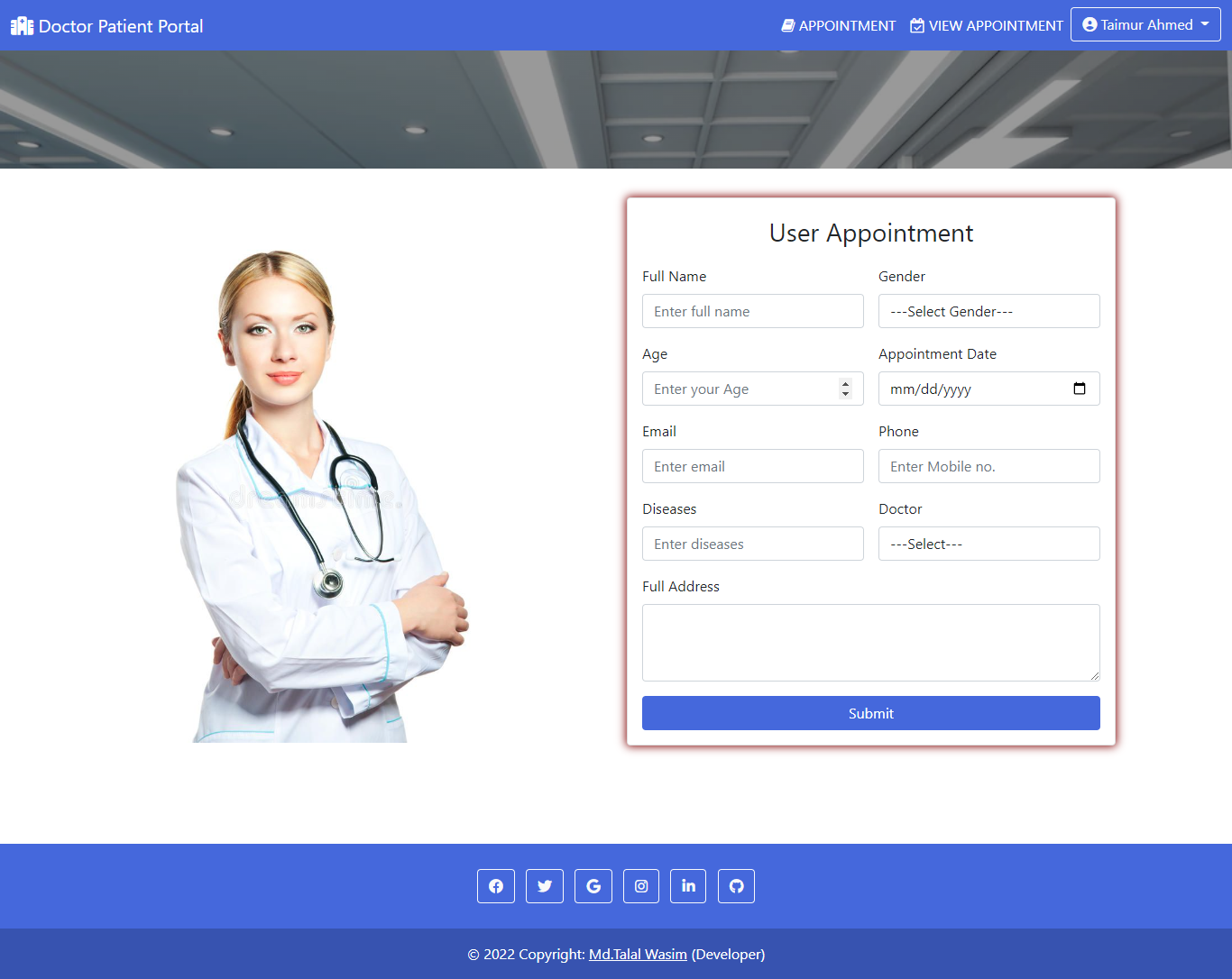Follow the Md.Talal Wasim developer link
This screenshot has width=1232, height=979.
[x=638, y=954]
